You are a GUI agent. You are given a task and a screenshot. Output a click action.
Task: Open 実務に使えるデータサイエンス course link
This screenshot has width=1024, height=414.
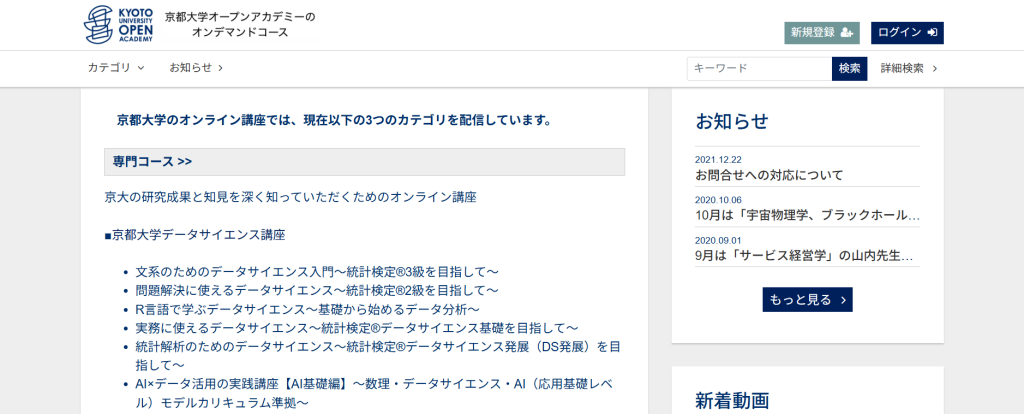[x=356, y=328]
